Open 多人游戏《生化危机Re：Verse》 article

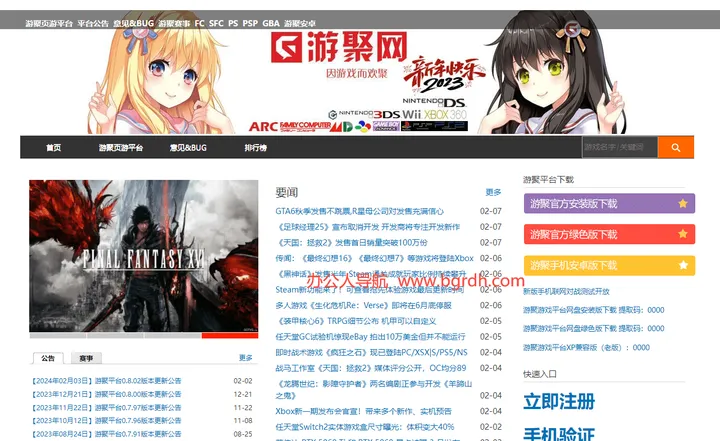click(x=364, y=305)
